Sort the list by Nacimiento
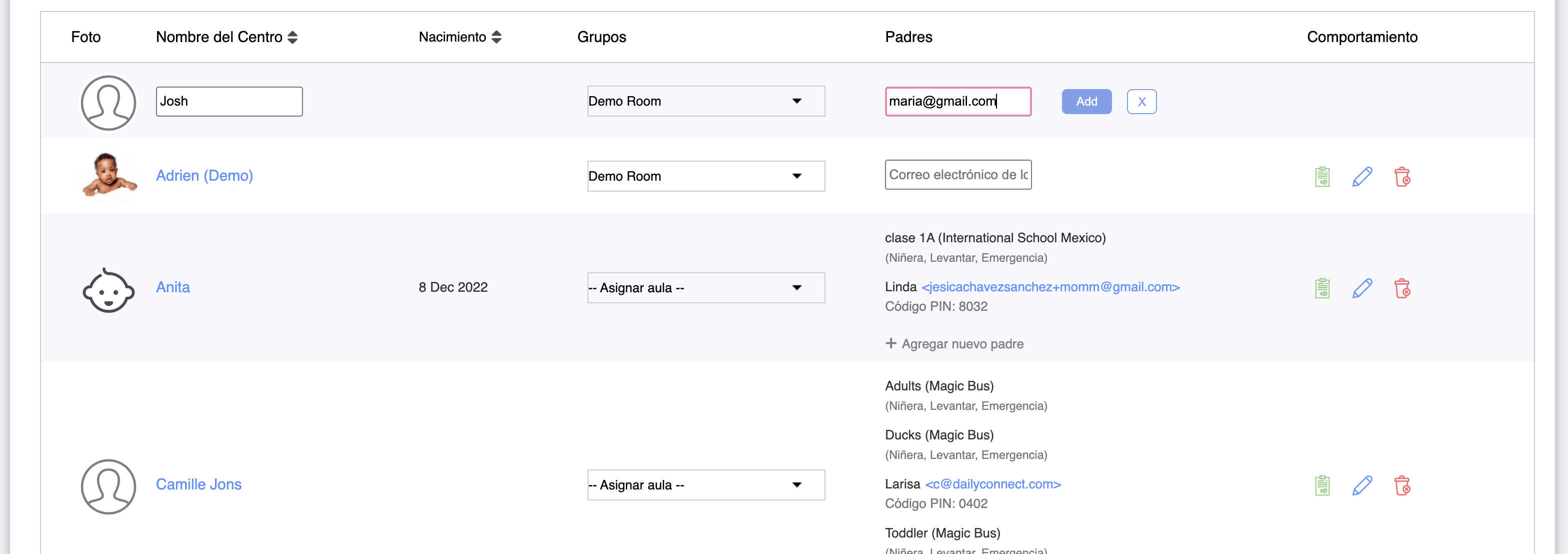The height and width of the screenshot is (554, 1568). point(496,37)
